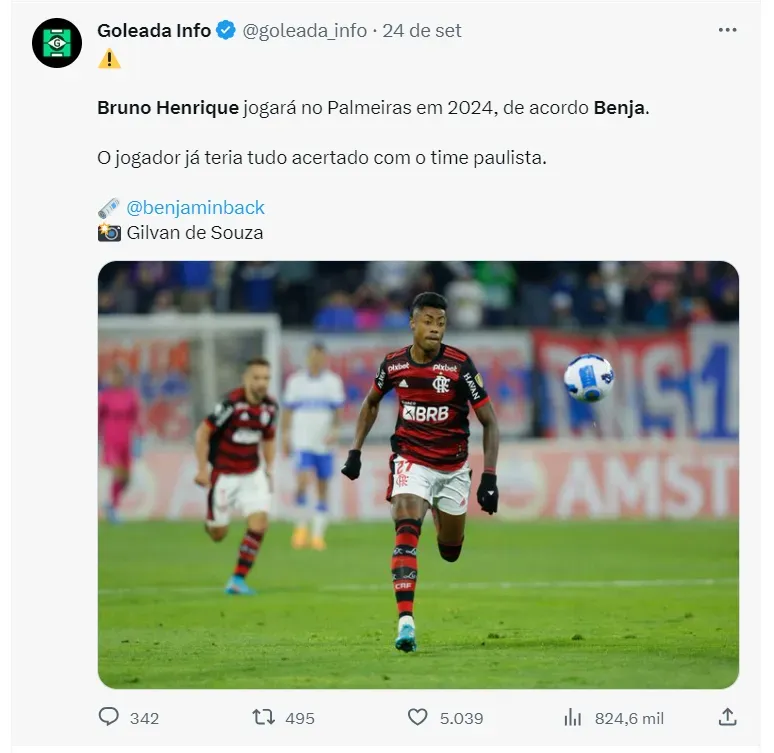
Task: View analytics via the bar chart icon
Action: [x=573, y=717]
